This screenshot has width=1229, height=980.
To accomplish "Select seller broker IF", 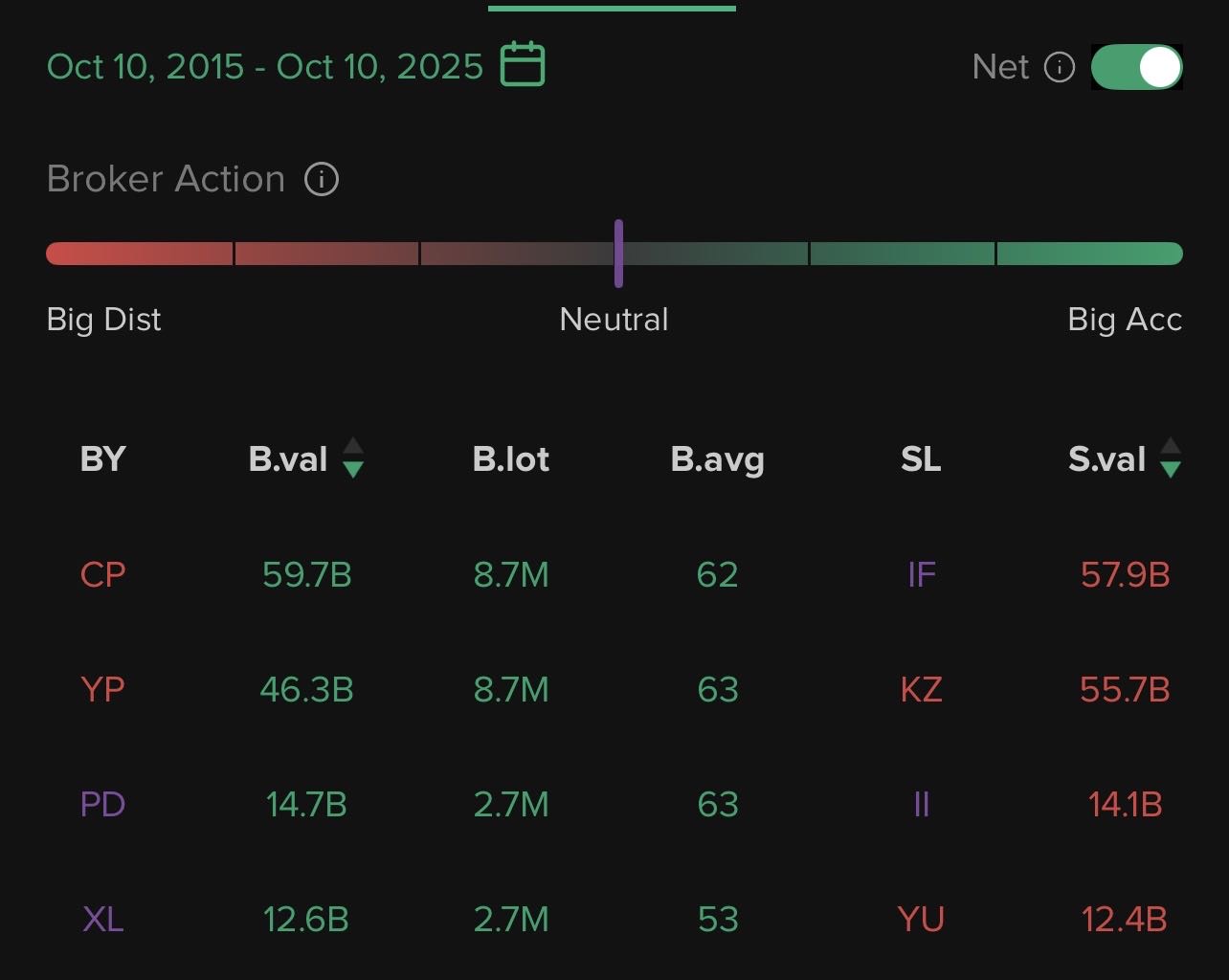I will pyautogui.click(x=921, y=574).
